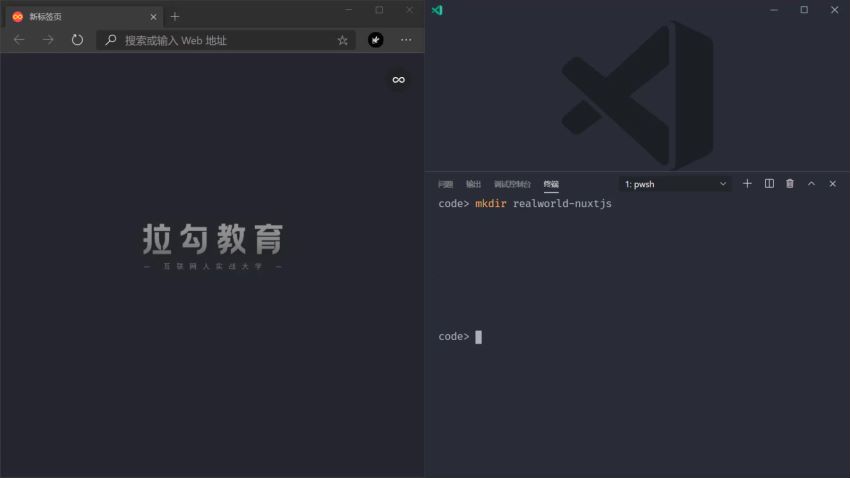This screenshot has width=850, height=478.
Task: Close the 新标签页 browser tab
Action: pos(153,17)
